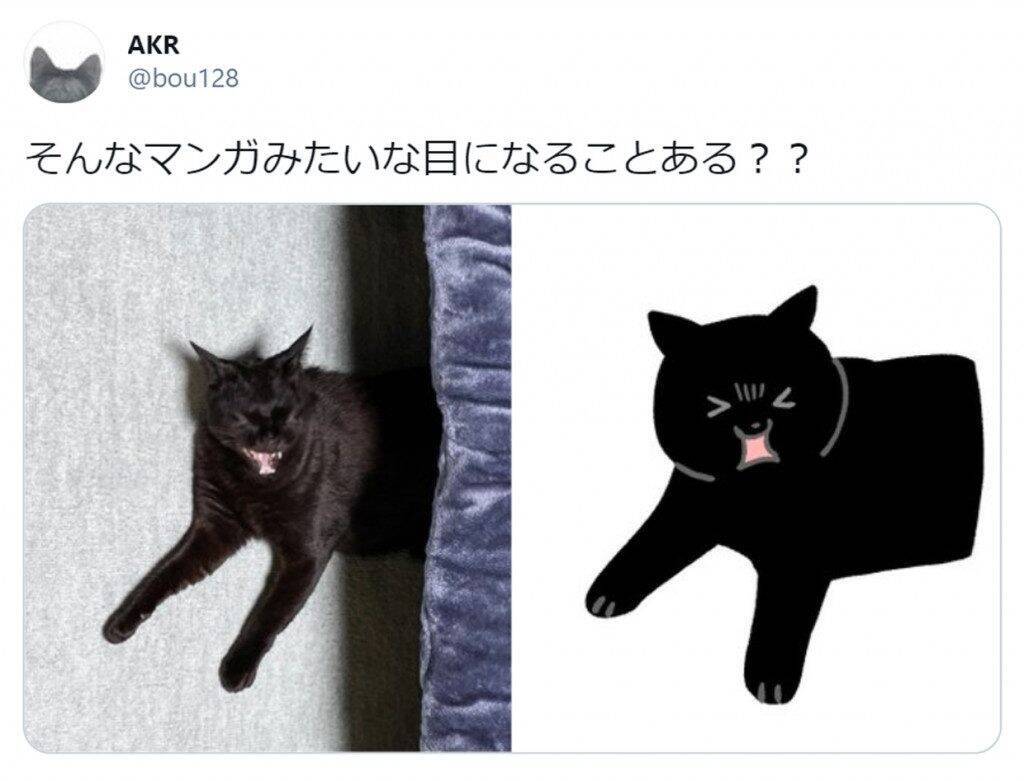Open the left photo of the real black cat
This screenshot has width=1024, height=781.
(268, 478)
